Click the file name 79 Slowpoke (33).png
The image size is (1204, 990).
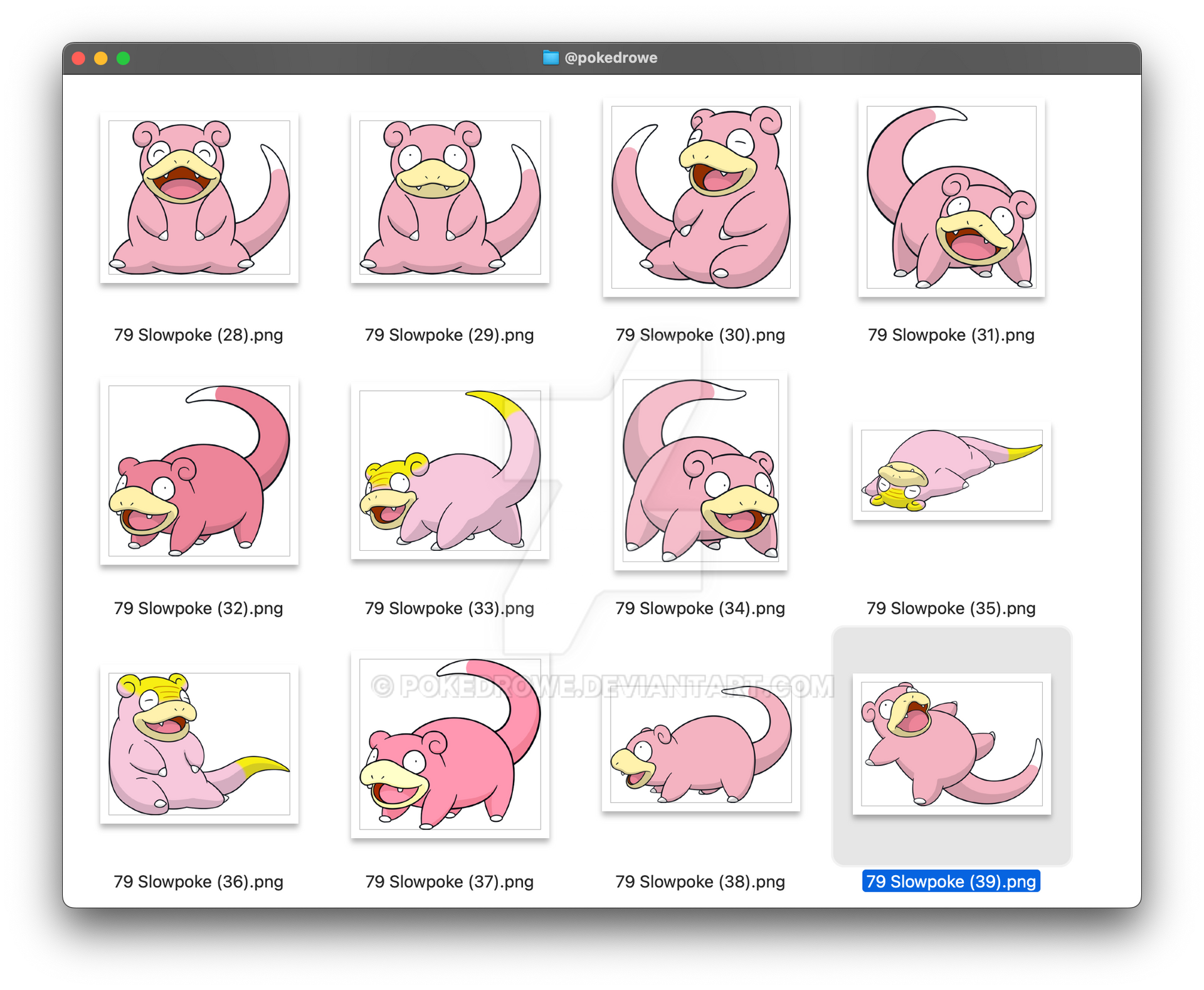pyautogui.click(x=450, y=609)
